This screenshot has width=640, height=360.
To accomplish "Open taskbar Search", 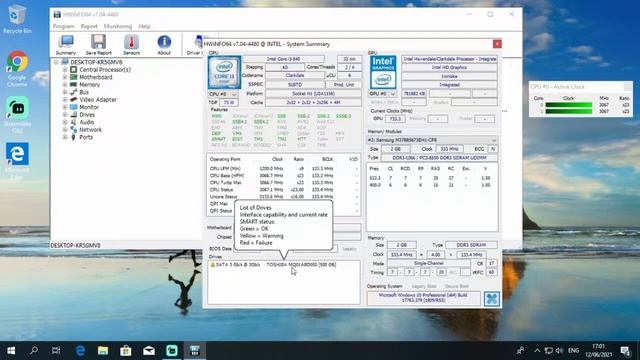I will click(x=34, y=351).
